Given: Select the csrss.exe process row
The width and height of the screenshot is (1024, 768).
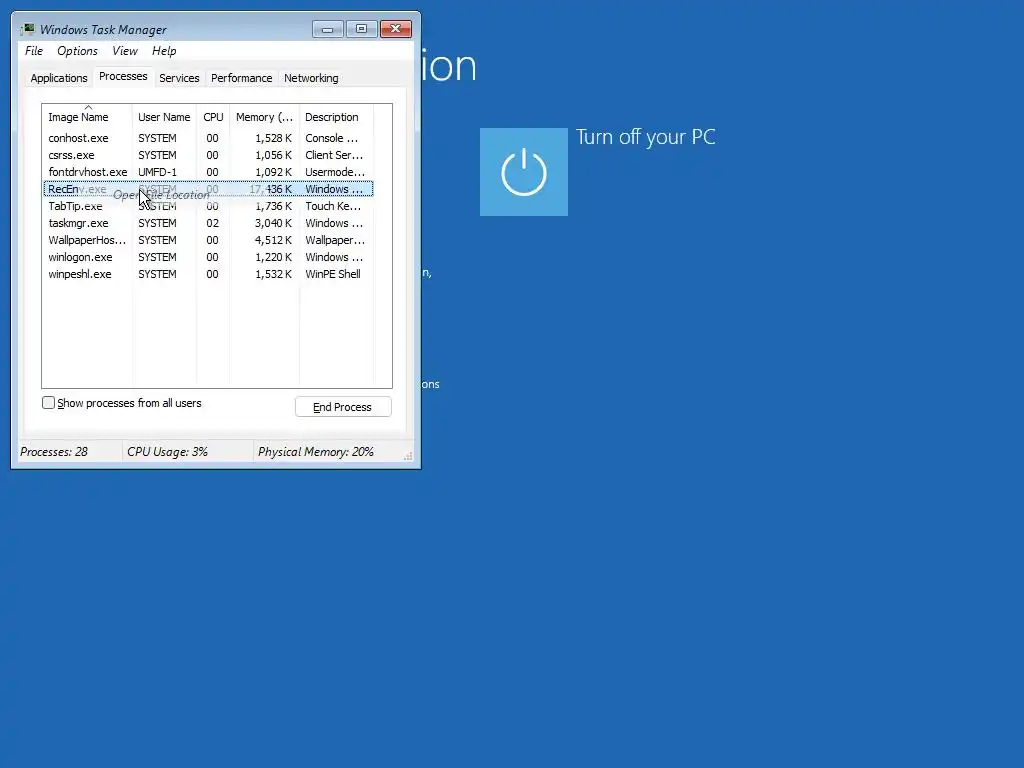Looking at the screenshot, I should click(208, 155).
